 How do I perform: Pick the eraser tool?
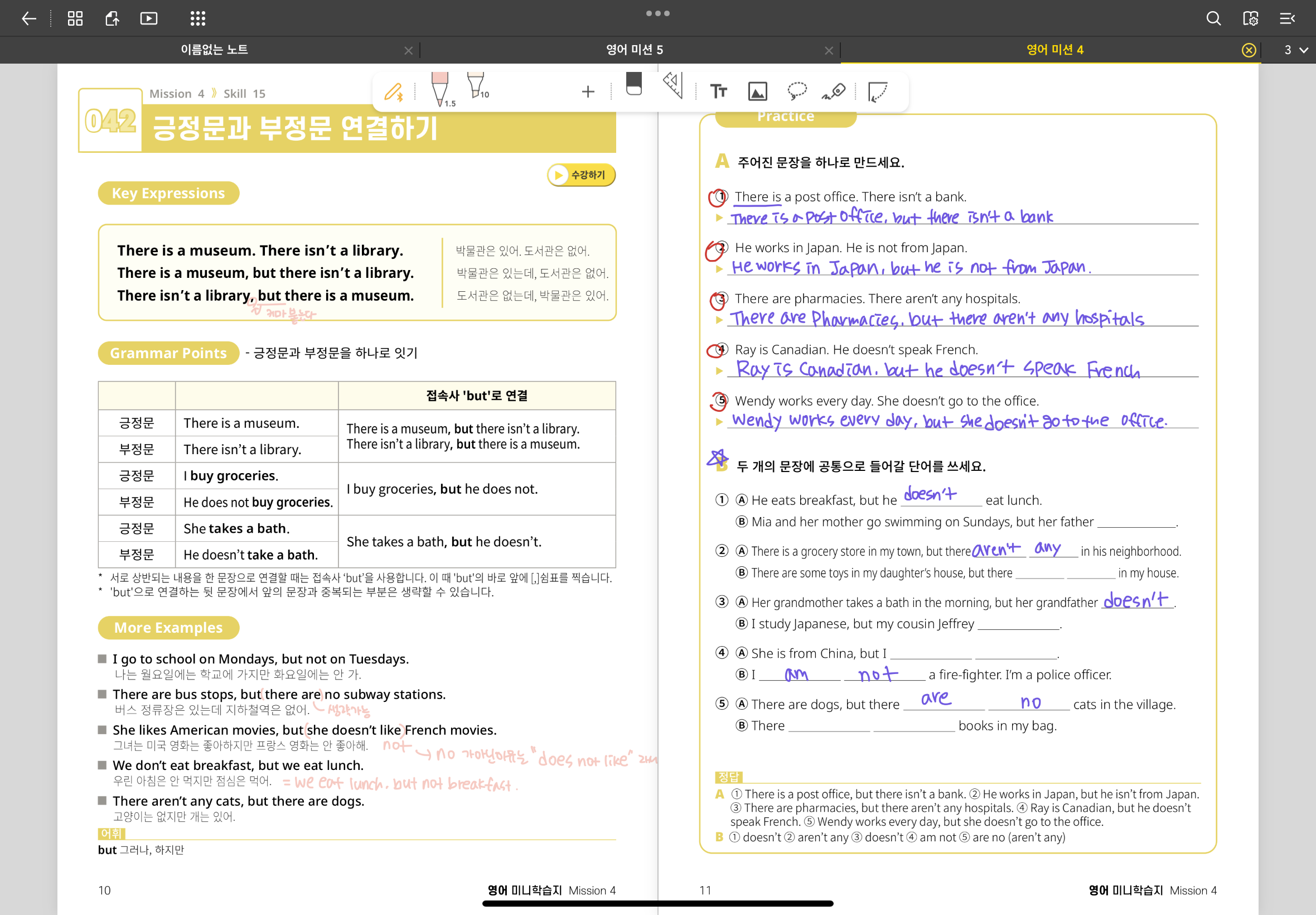(x=633, y=85)
